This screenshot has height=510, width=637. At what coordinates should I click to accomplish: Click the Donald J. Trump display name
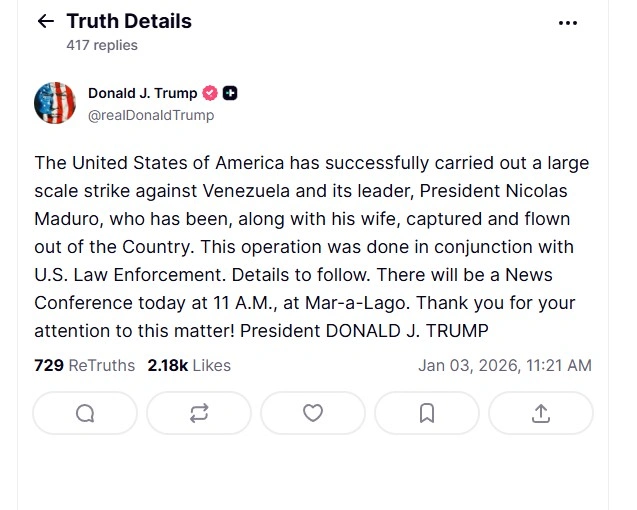click(142, 93)
